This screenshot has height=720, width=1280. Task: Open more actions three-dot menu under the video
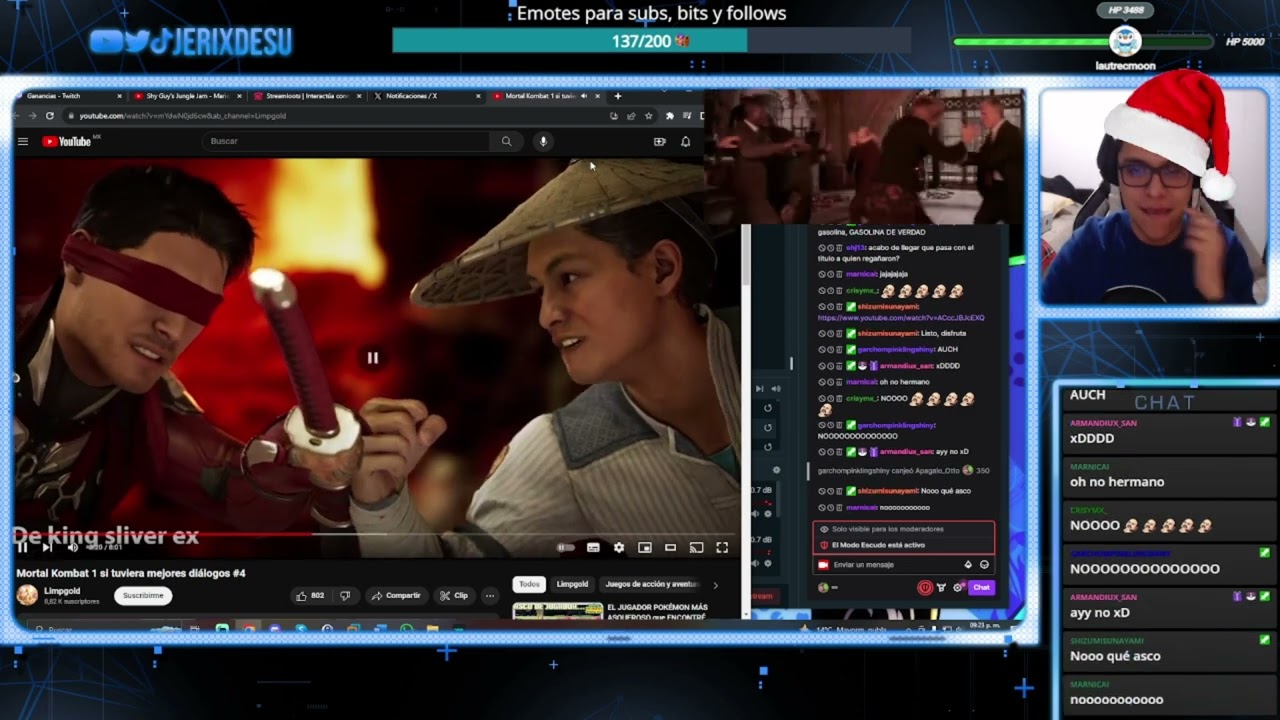[x=490, y=595]
